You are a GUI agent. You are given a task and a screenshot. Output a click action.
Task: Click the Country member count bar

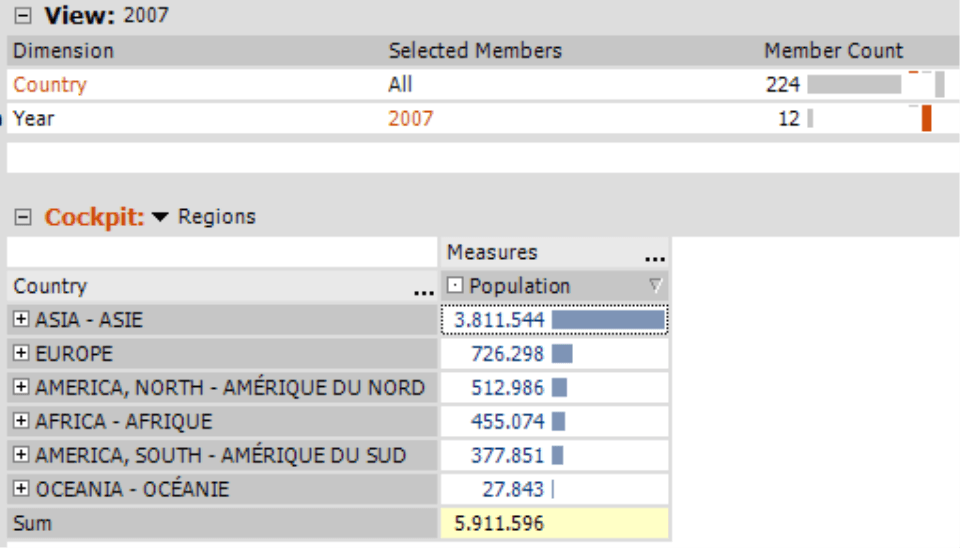click(854, 84)
